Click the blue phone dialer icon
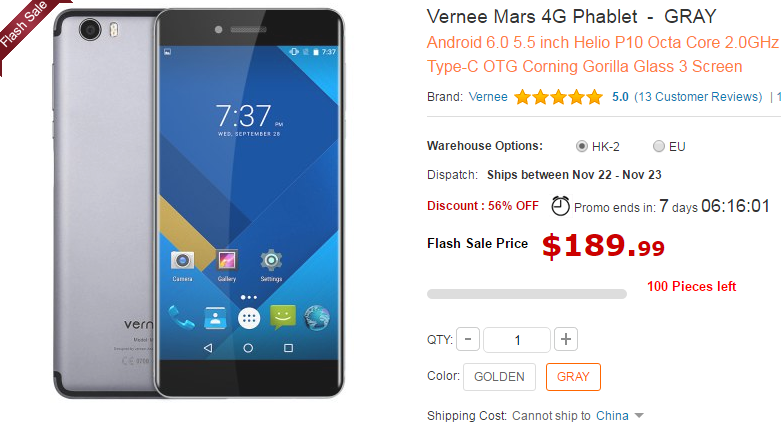Screen dimensions: 781x433 pyautogui.click(x=181, y=318)
